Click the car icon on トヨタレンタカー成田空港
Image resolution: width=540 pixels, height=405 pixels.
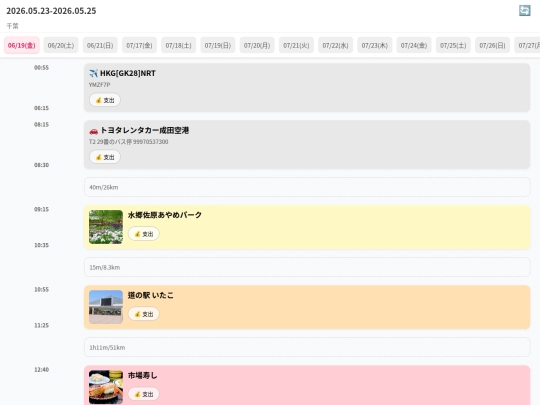[x=94, y=131]
